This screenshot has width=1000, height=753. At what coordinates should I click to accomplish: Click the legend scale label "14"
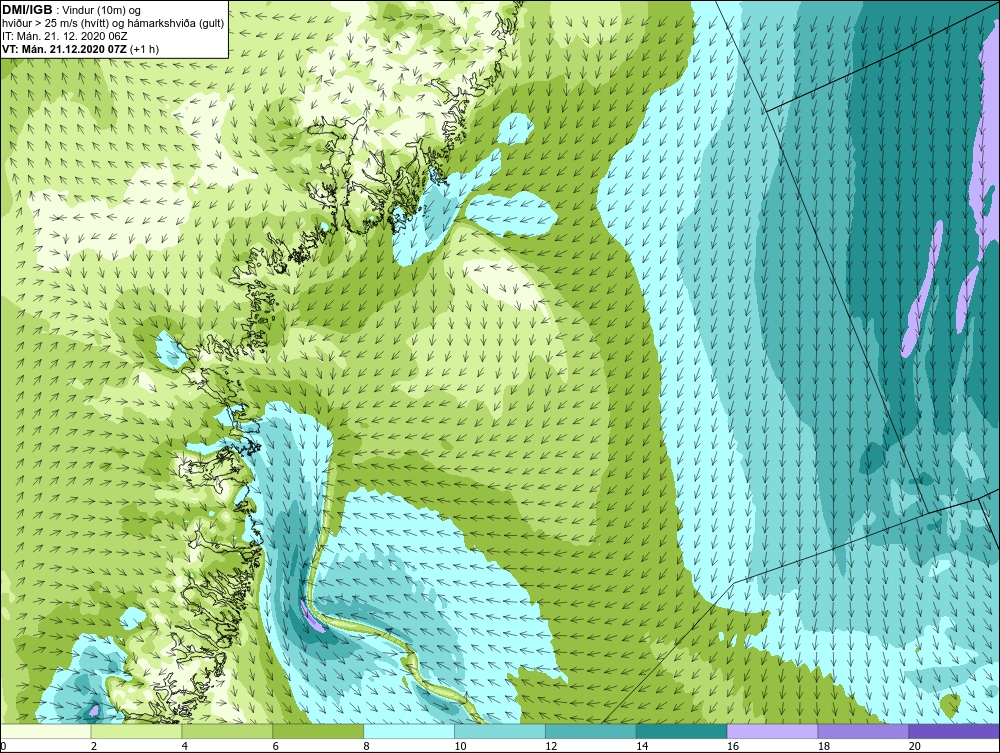(x=642, y=746)
